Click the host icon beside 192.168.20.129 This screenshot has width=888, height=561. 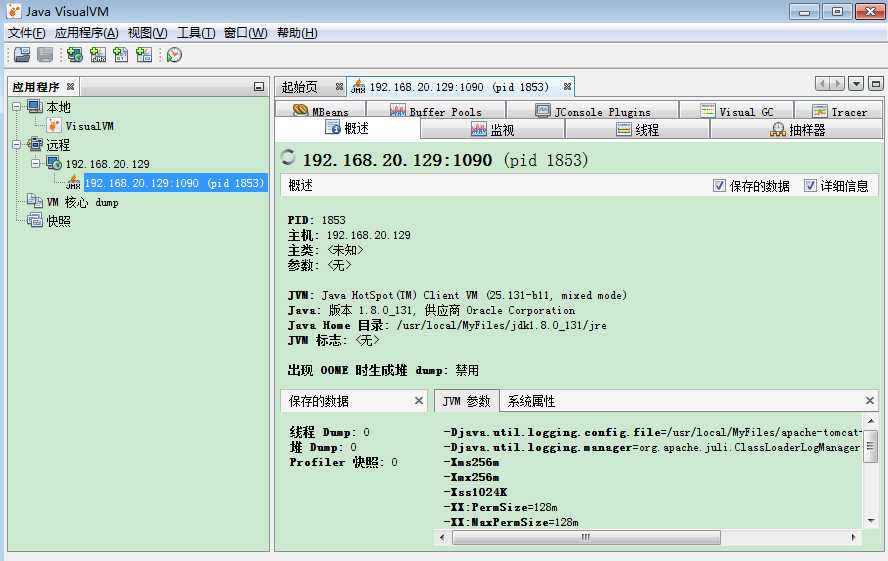54,164
